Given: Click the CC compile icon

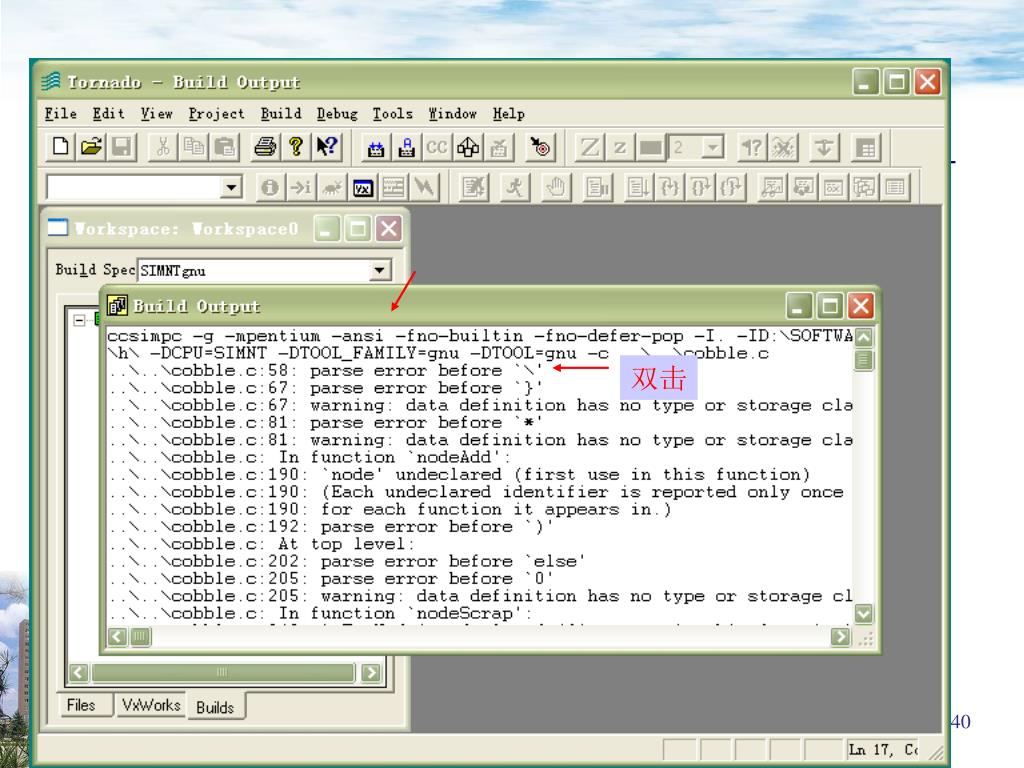Looking at the screenshot, I should click(x=437, y=148).
